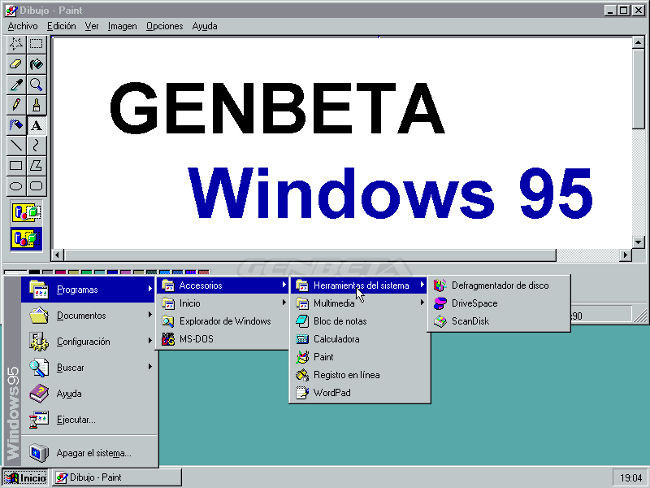650x488 pixels.
Task: Click Apagar el sistema... in Start menu
Action: click(x=88, y=453)
